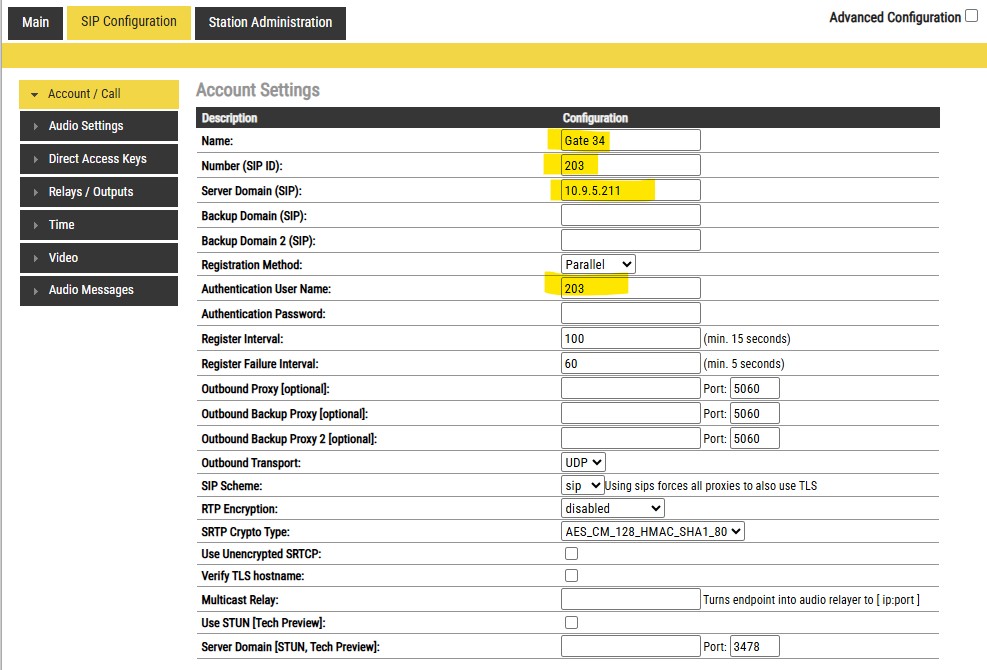Switch to Station Administration tab

point(270,23)
